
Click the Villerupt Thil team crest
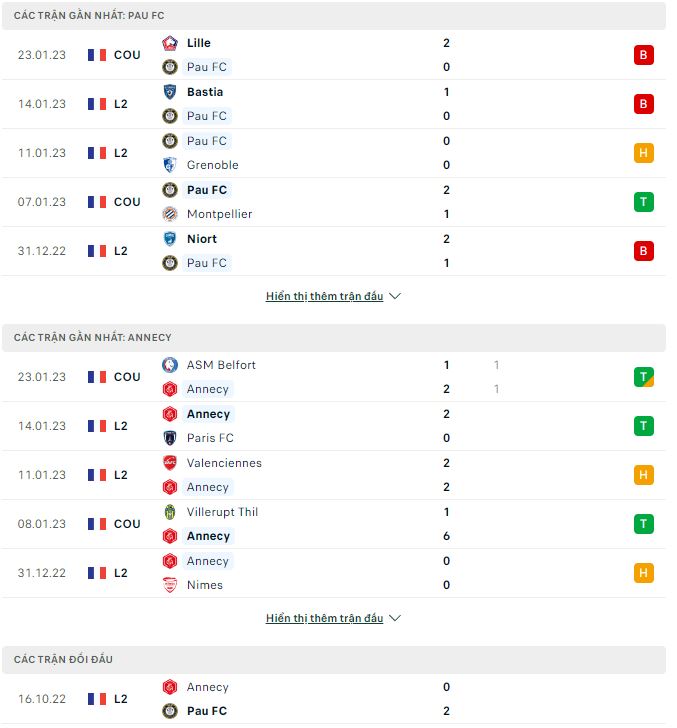(x=170, y=512)
